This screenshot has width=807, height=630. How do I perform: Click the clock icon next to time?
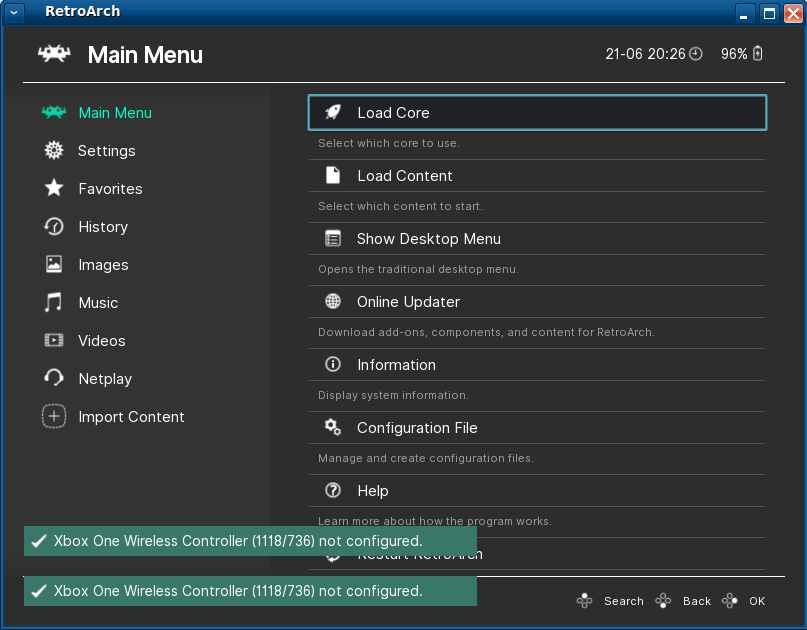click(696, 54)
